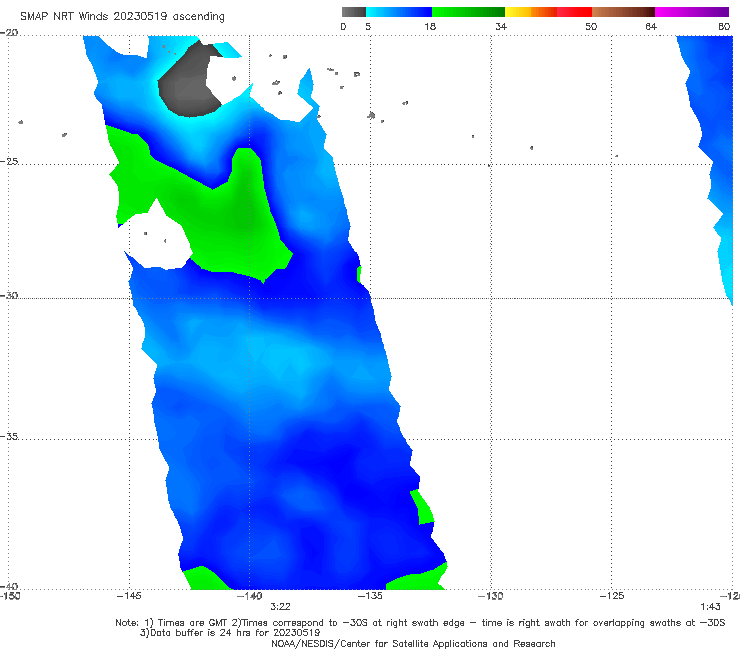Screen dimensions: 740x650
Task: Click the cyan-to-blue segment of the color bar
Action: 399,12
